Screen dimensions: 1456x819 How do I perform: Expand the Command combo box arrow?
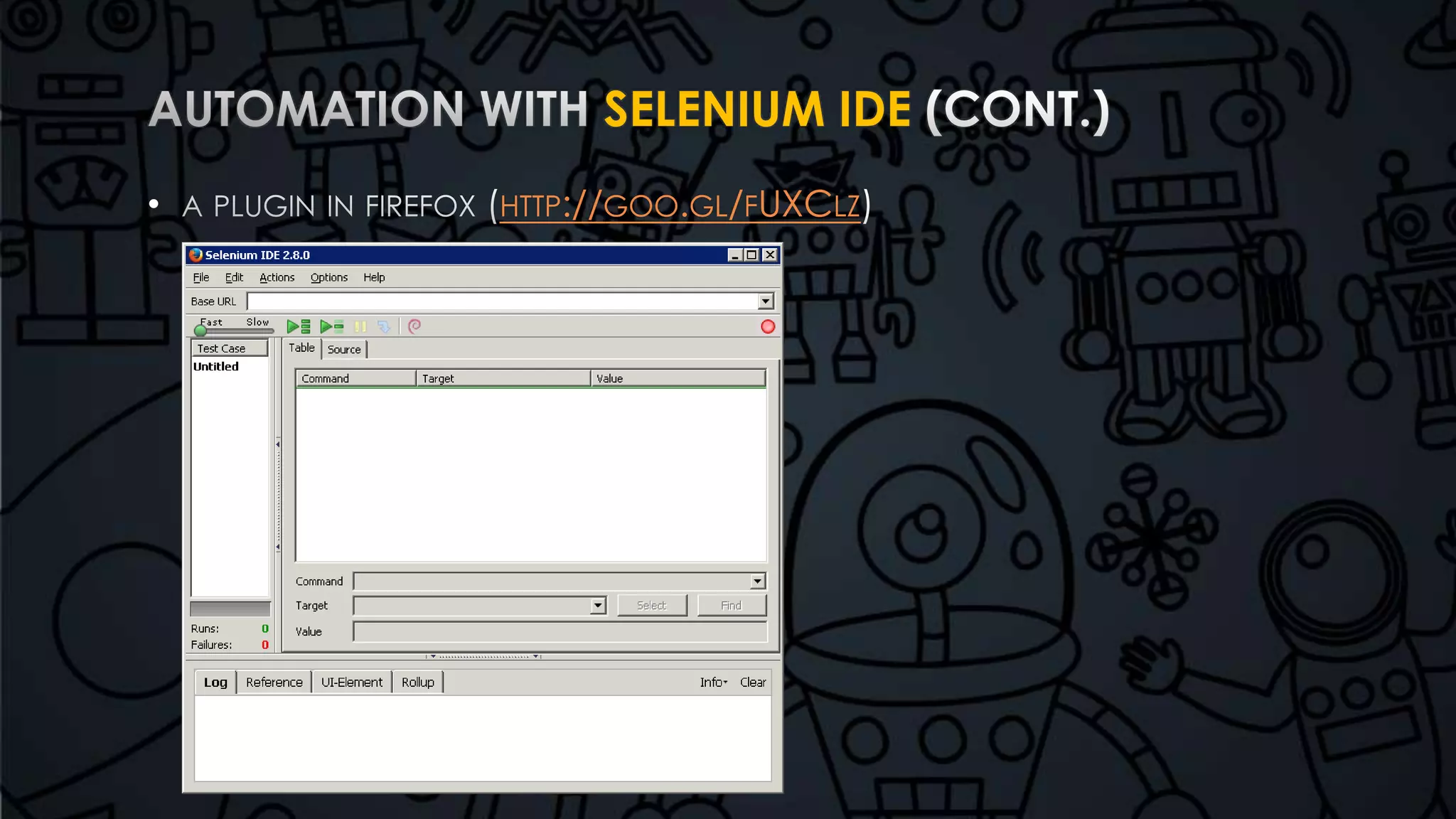[x=757, y=582]
